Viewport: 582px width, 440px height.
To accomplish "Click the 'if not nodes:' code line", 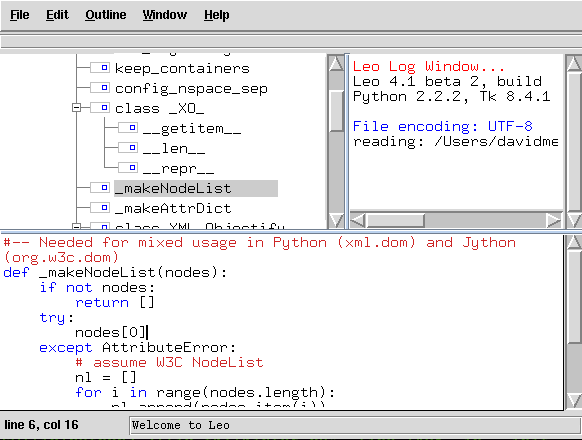I will coord(97,288).
